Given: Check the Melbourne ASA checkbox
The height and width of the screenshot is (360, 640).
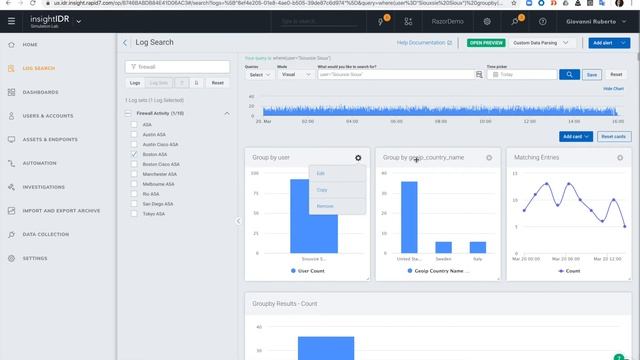Looking at the screenshot, I should click(134, 184).
